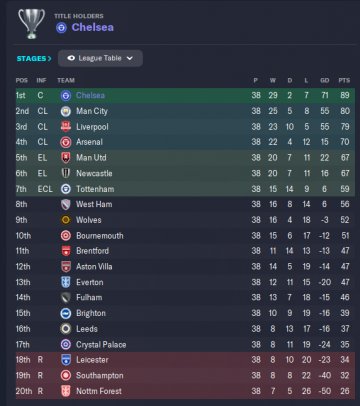Click the Chelsea badge beside title holders
Screen dimensions: 360x406
coord(61,28)
